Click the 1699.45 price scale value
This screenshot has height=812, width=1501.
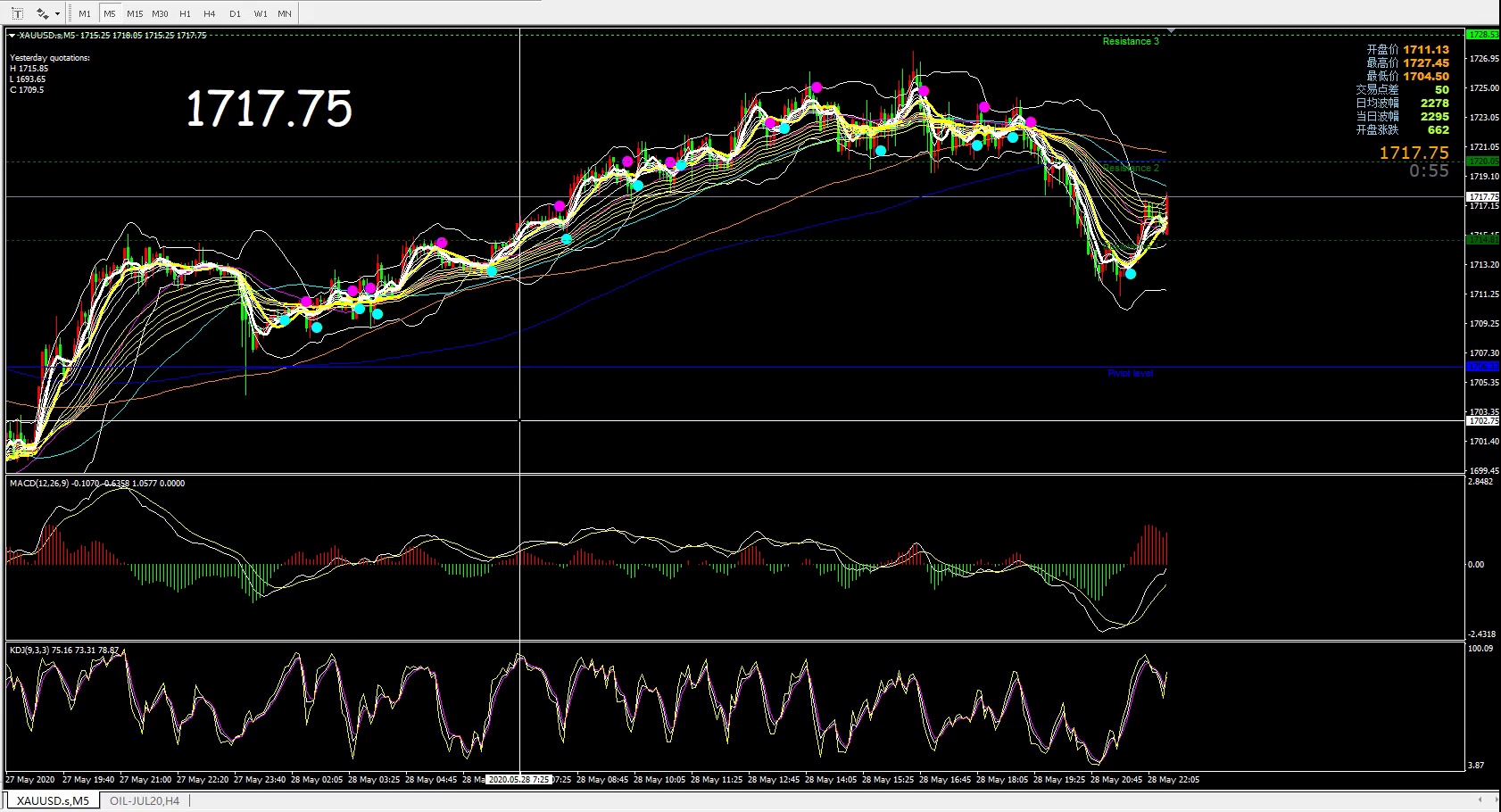coord(1484,471)
